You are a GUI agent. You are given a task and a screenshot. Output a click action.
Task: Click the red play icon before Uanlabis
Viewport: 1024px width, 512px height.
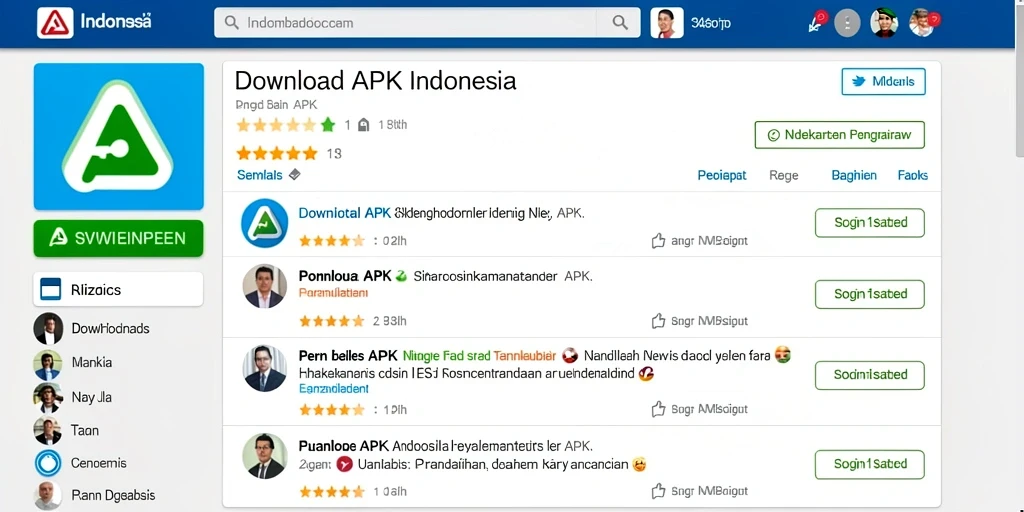[x=344, y=464]
